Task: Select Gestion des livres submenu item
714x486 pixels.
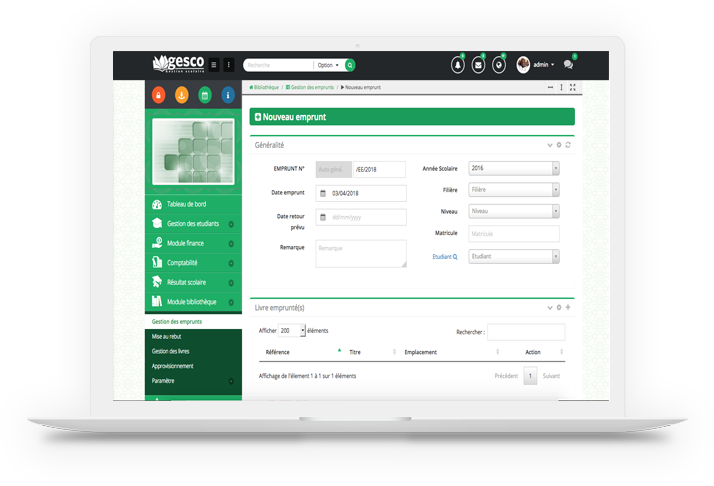Action: [170, 351]
